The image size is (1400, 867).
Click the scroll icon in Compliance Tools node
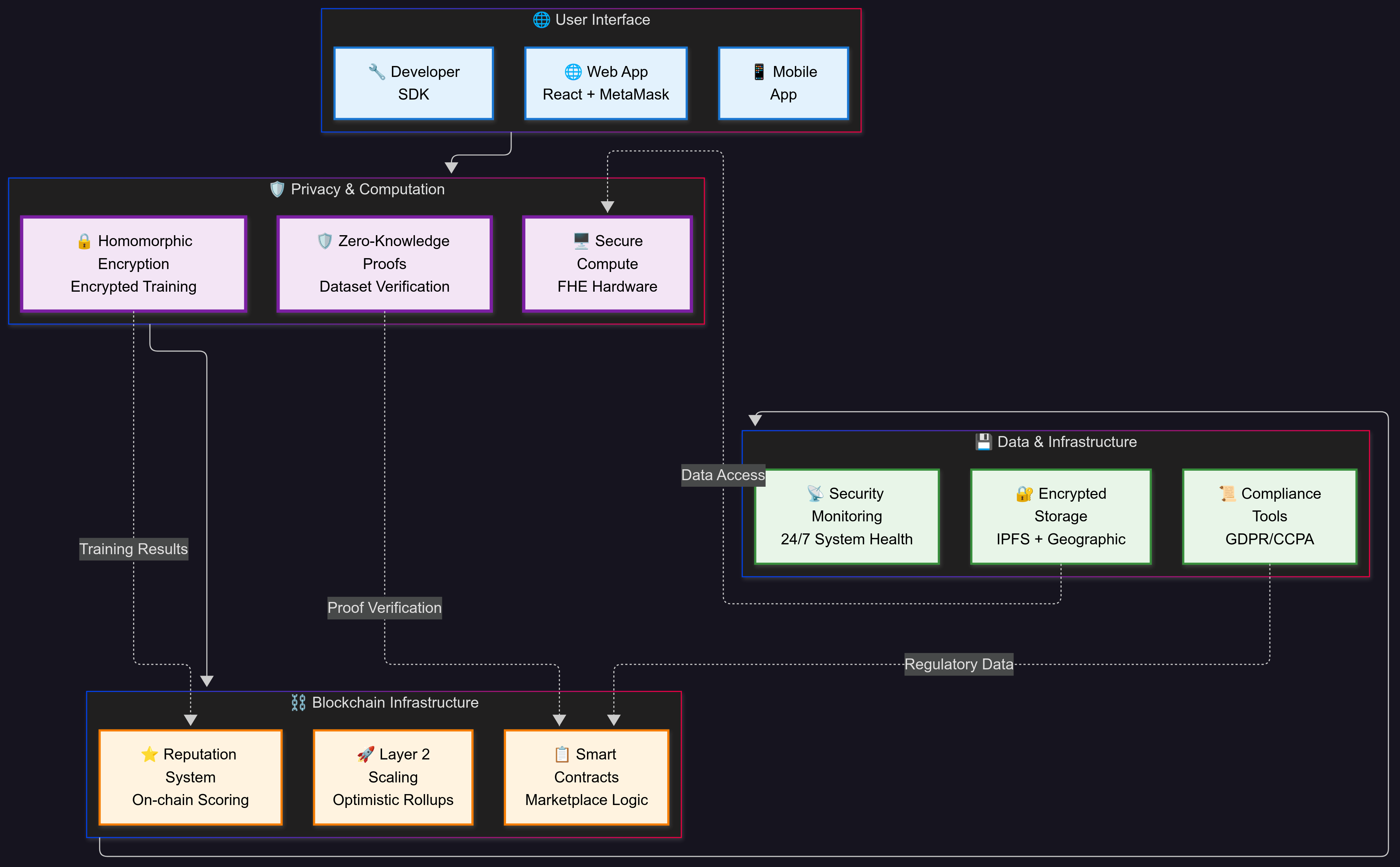coord(1228,493)
